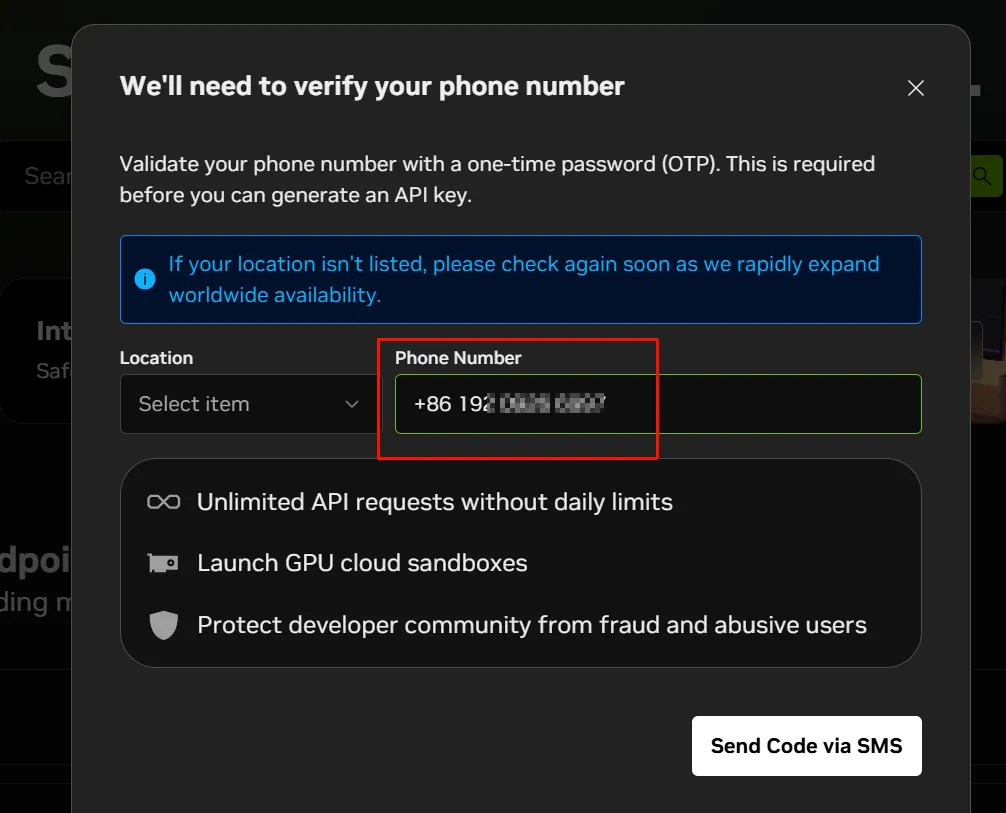Click the 'Location' field label
This screenshot has width=1006, height=813.
[x=156, y=358]
